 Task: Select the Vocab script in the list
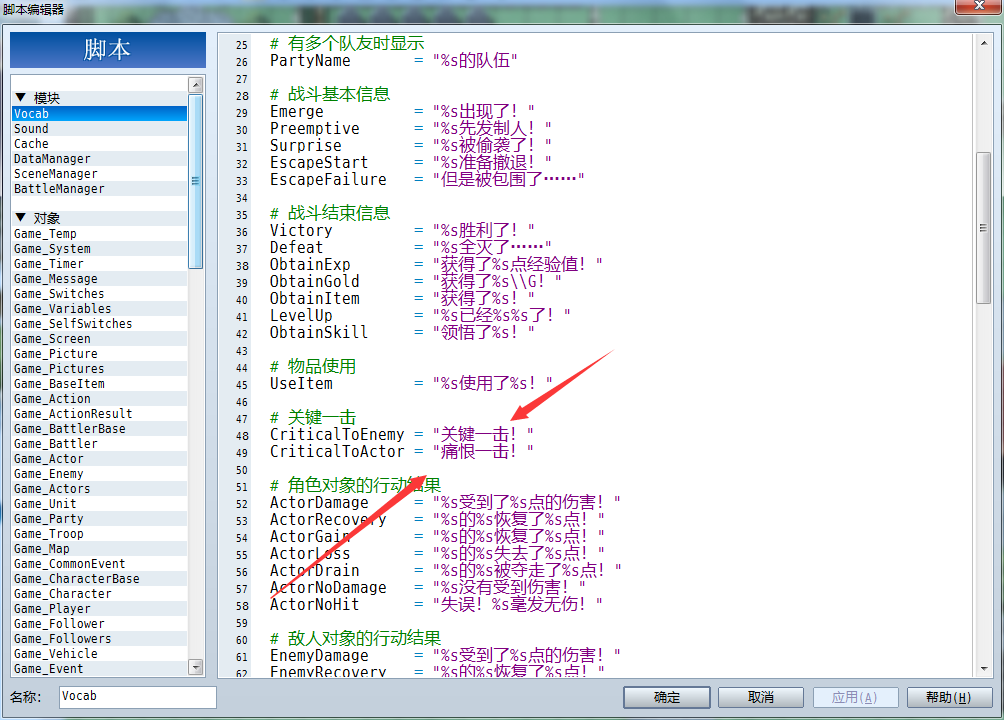point(100,113)
